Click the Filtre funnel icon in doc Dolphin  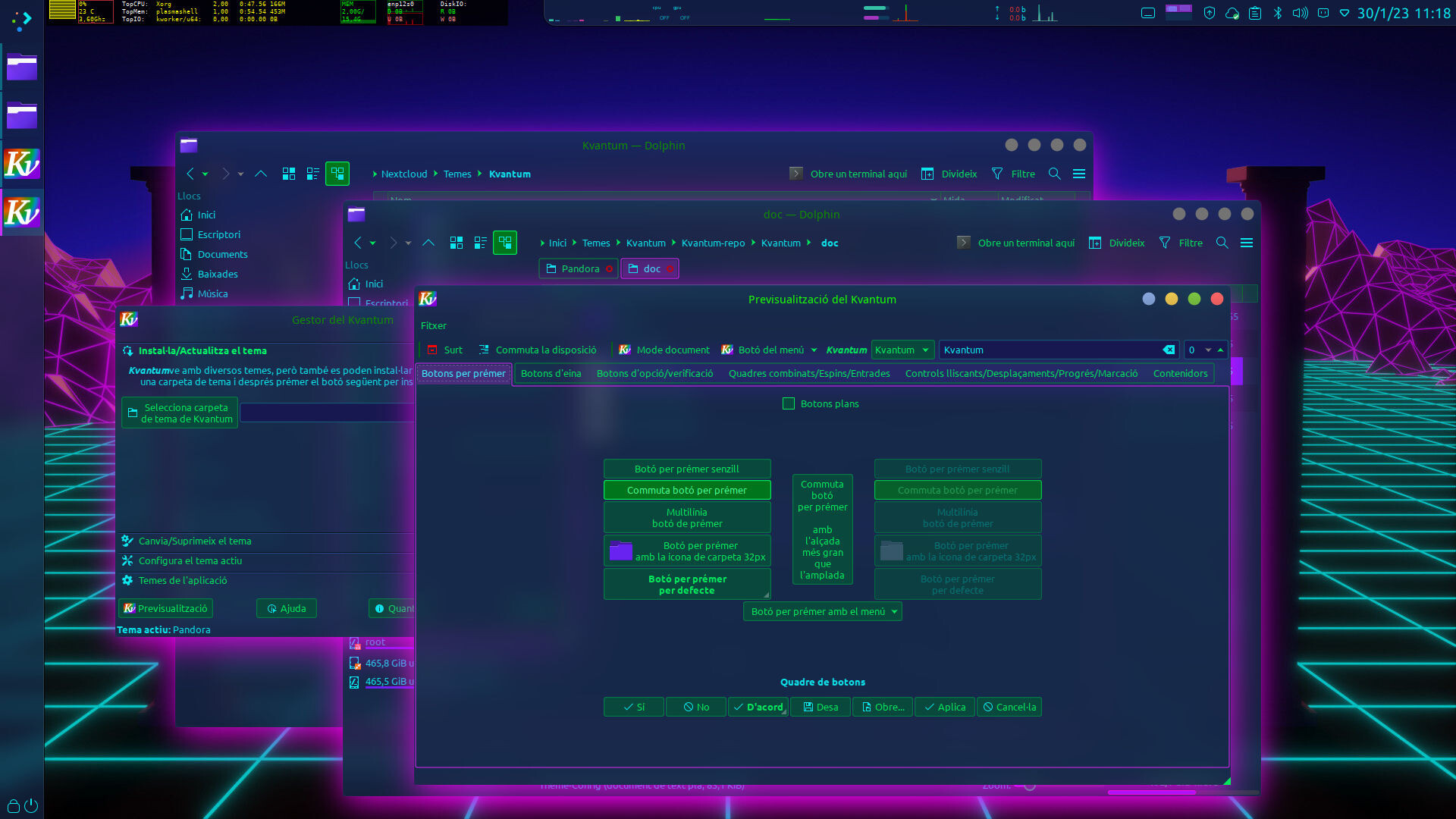[x=1165, y=243]
